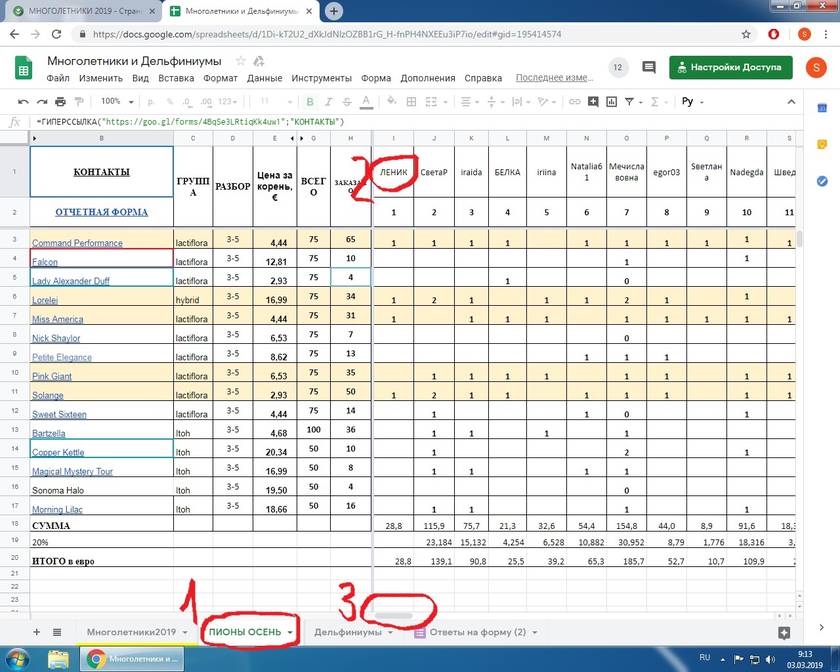Open the text color picker
The height and width of the screenshot is (672, 840).
[366, 101]
